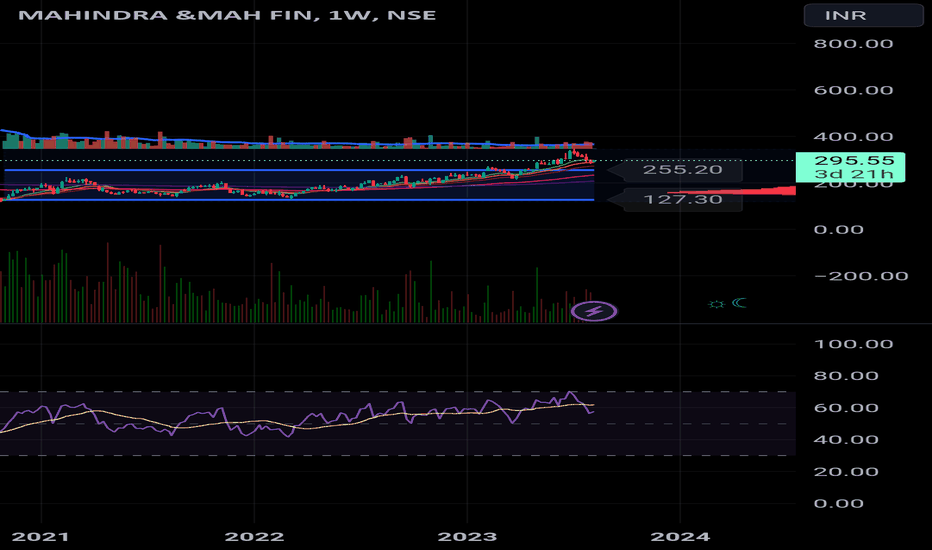Screen dimensions: 932x550
Task: Click the purple lightning bolt icon
Action: pos(594,311)
